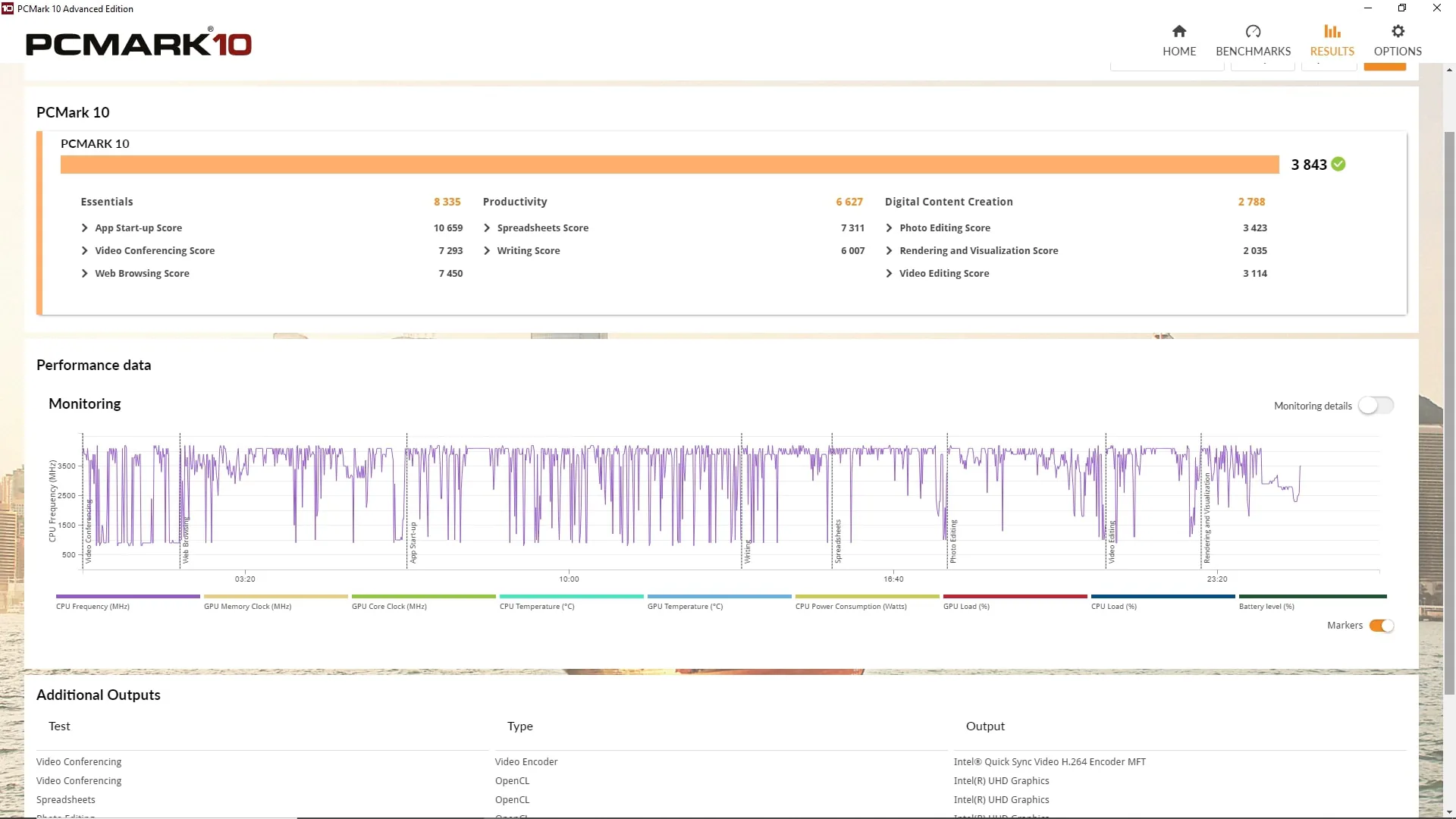Click the PCMark 10 logo
This screenshot has height=819, width=1456.
pyautogui.click(x=139, y=43)
